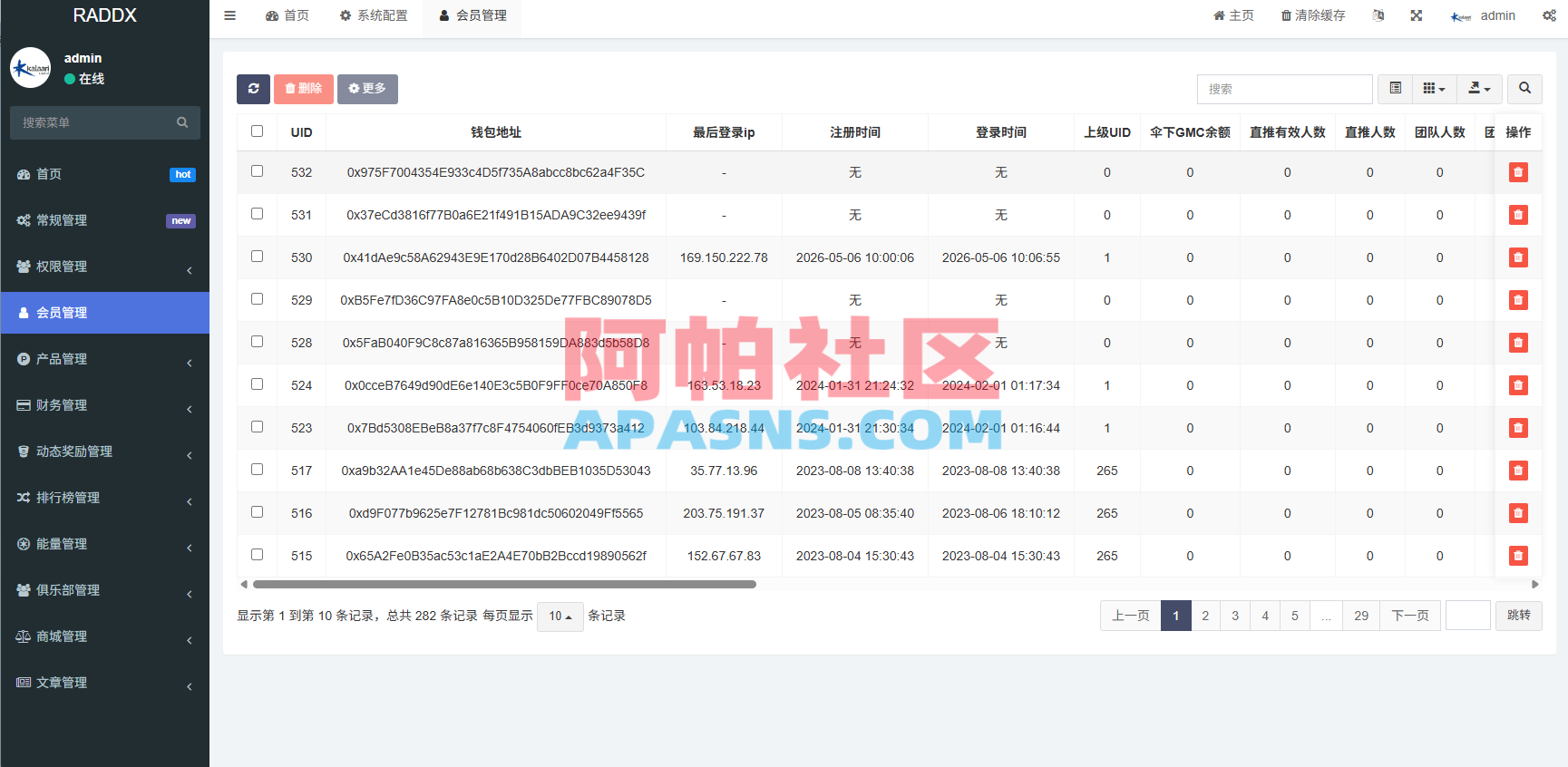Click the horizontal table scrollbar
This screenshot has width=1568, height=767.
[504, 585]
